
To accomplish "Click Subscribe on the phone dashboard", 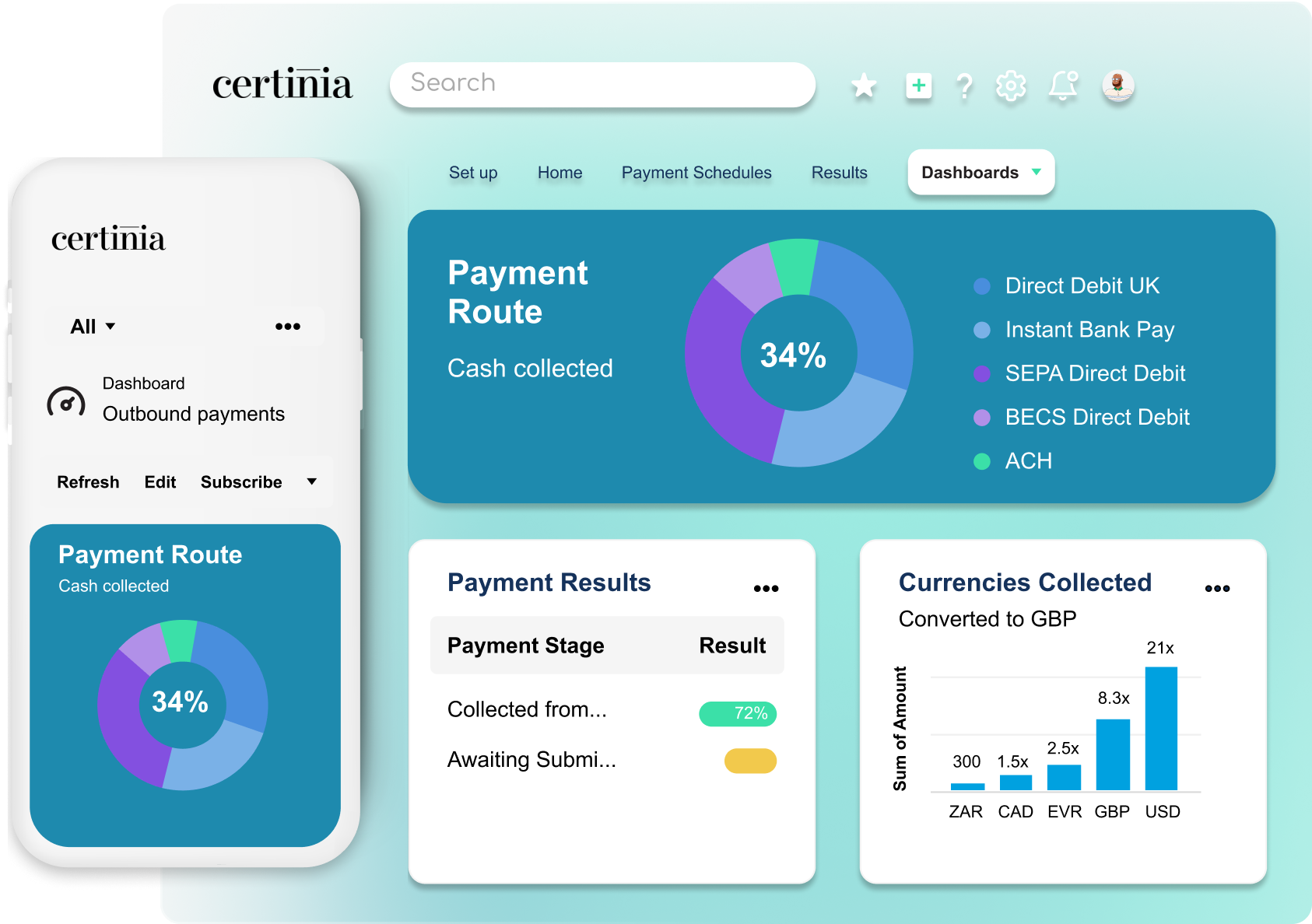I will [241, 482].
